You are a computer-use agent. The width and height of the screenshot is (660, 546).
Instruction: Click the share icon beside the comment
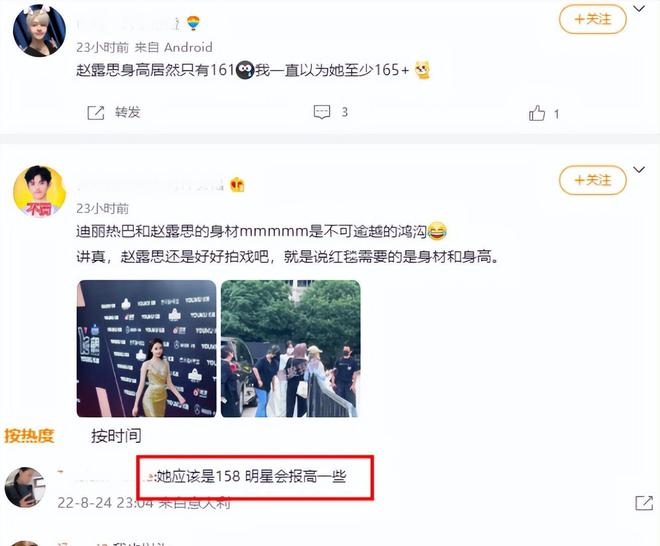pyautogui.click(x=644, y=503)
